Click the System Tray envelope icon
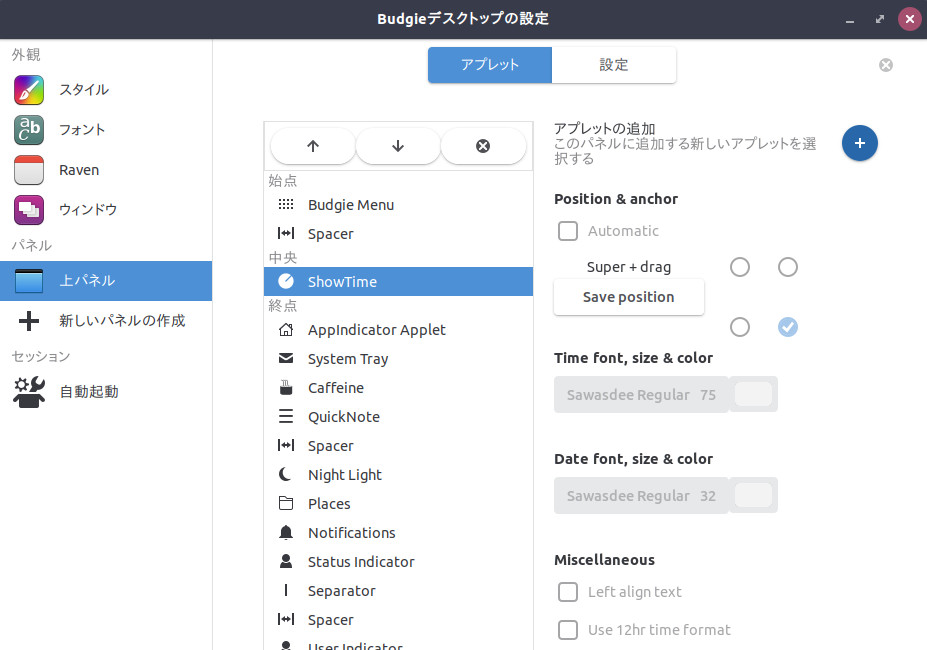Screen dimensions: 927x650 tap(286, 358)
